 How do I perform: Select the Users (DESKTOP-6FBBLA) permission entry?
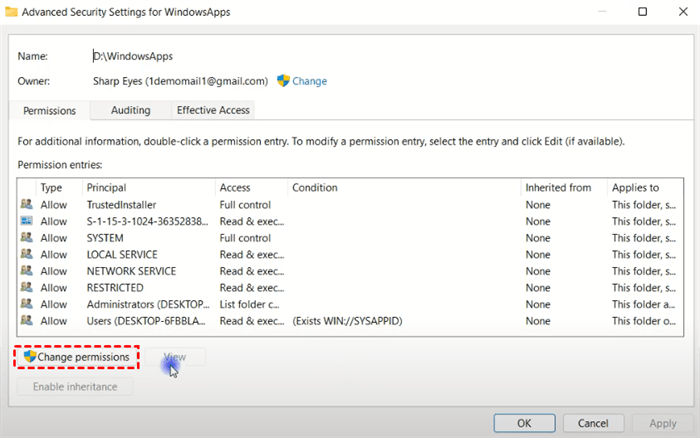click(x=148, y=321)
